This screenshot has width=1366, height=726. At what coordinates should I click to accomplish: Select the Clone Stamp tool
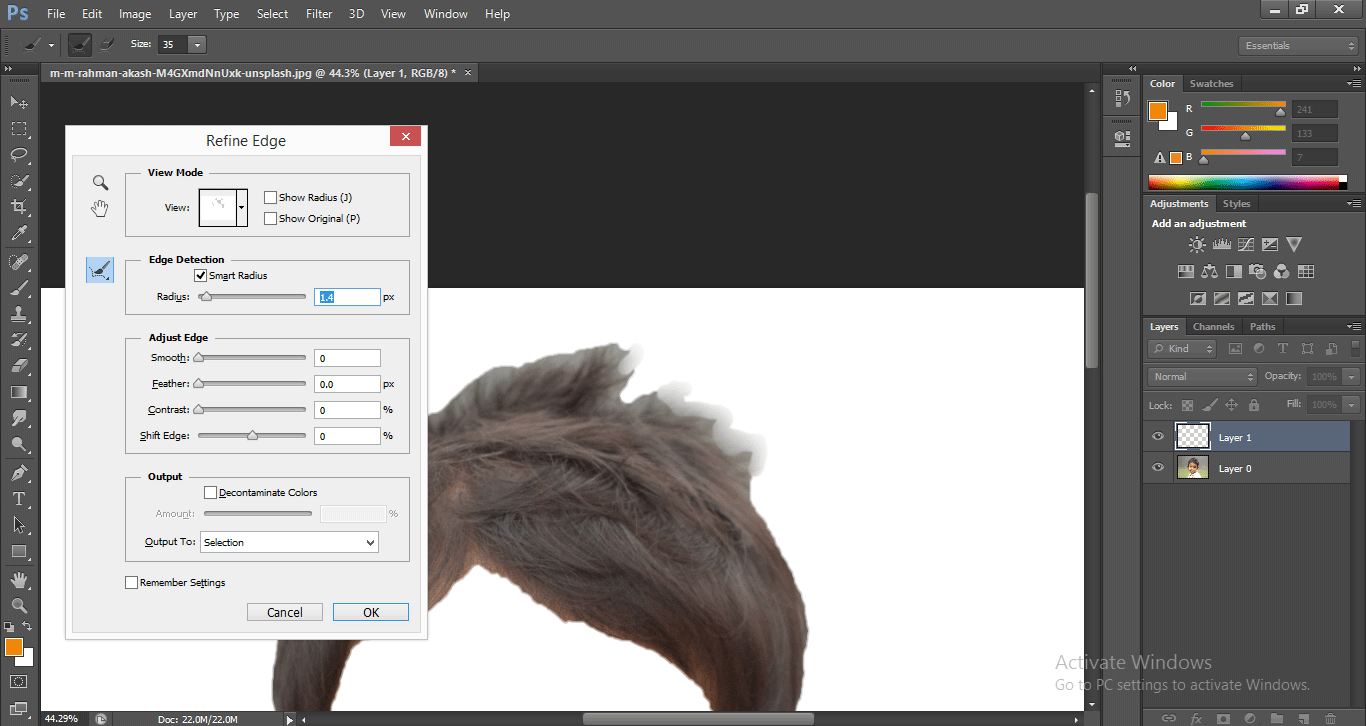click(19, 314)
